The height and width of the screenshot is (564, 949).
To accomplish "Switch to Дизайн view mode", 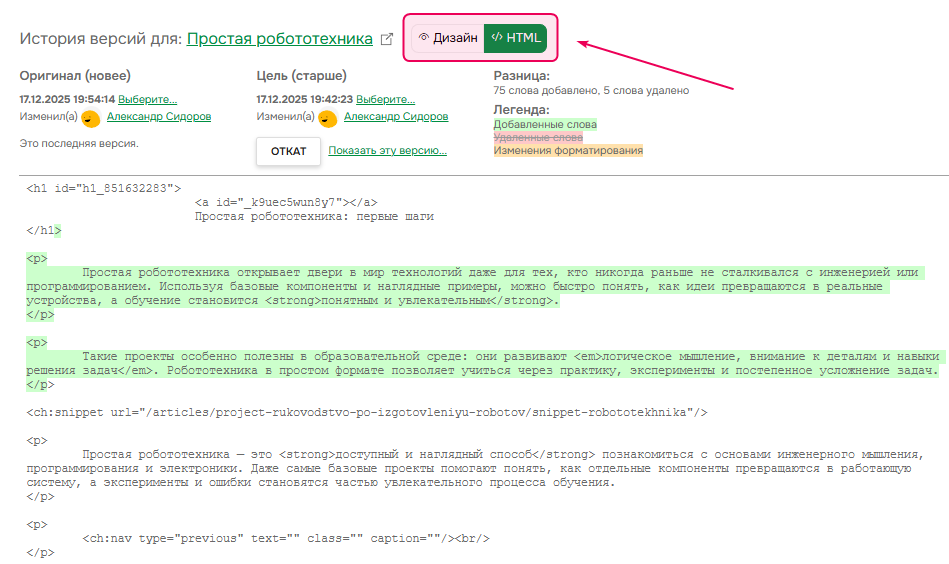I will pos(448,38).
